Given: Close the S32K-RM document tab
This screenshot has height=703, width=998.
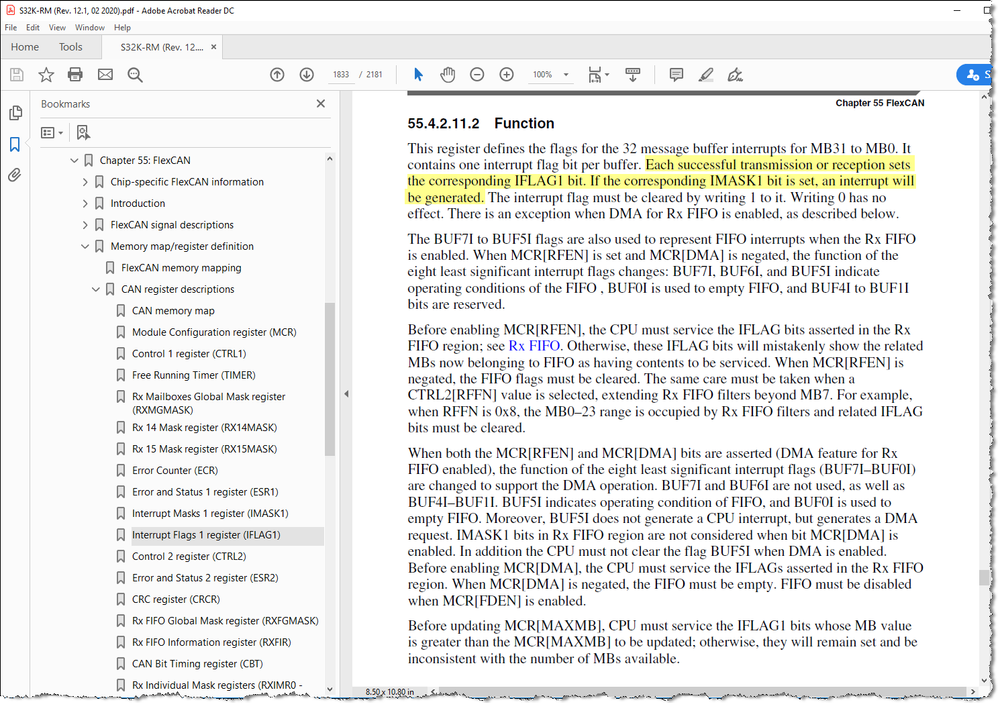Looking at the screenshot, I should pos(214,47).
